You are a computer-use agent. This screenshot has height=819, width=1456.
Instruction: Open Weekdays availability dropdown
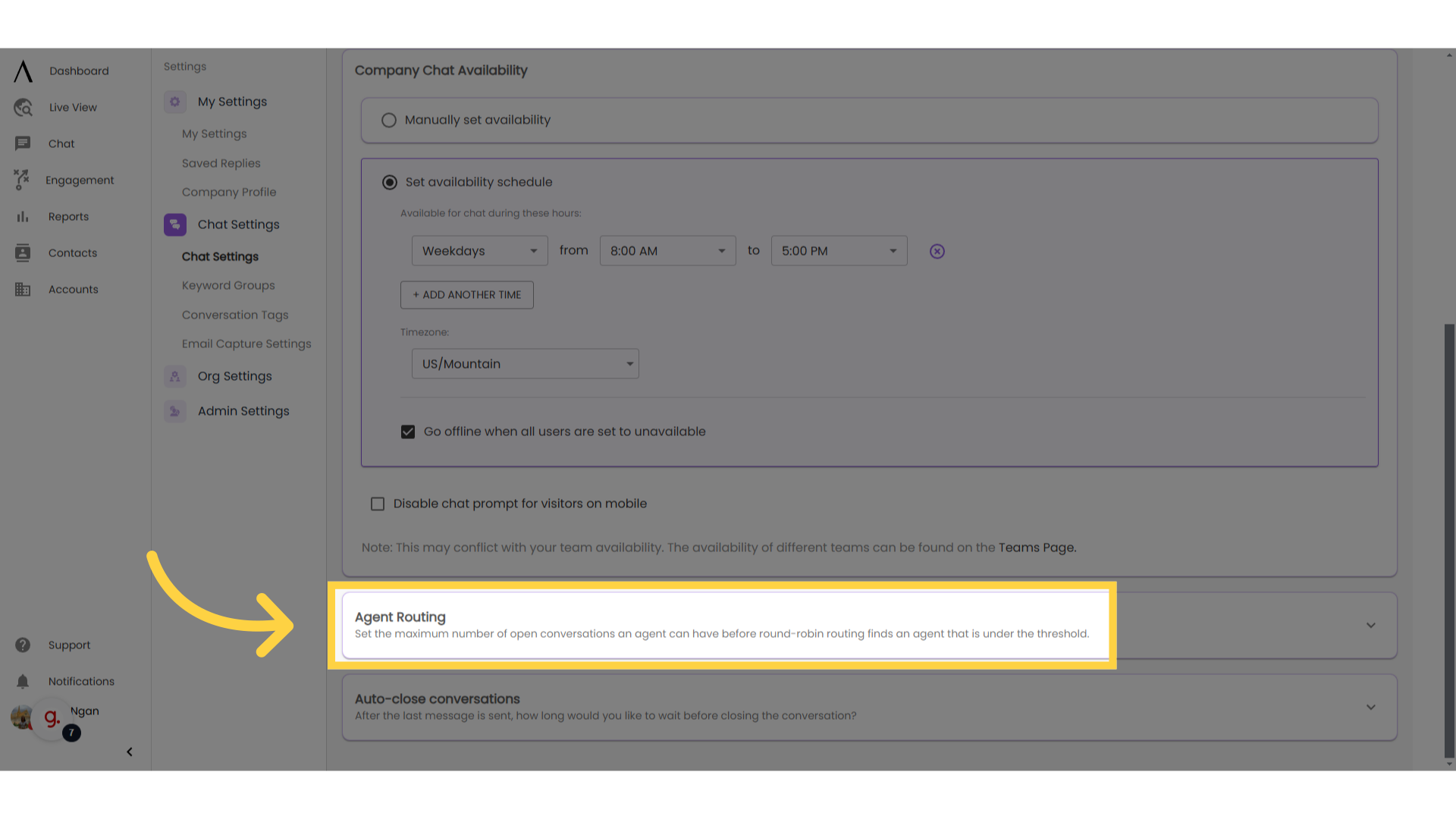(479, 250)
